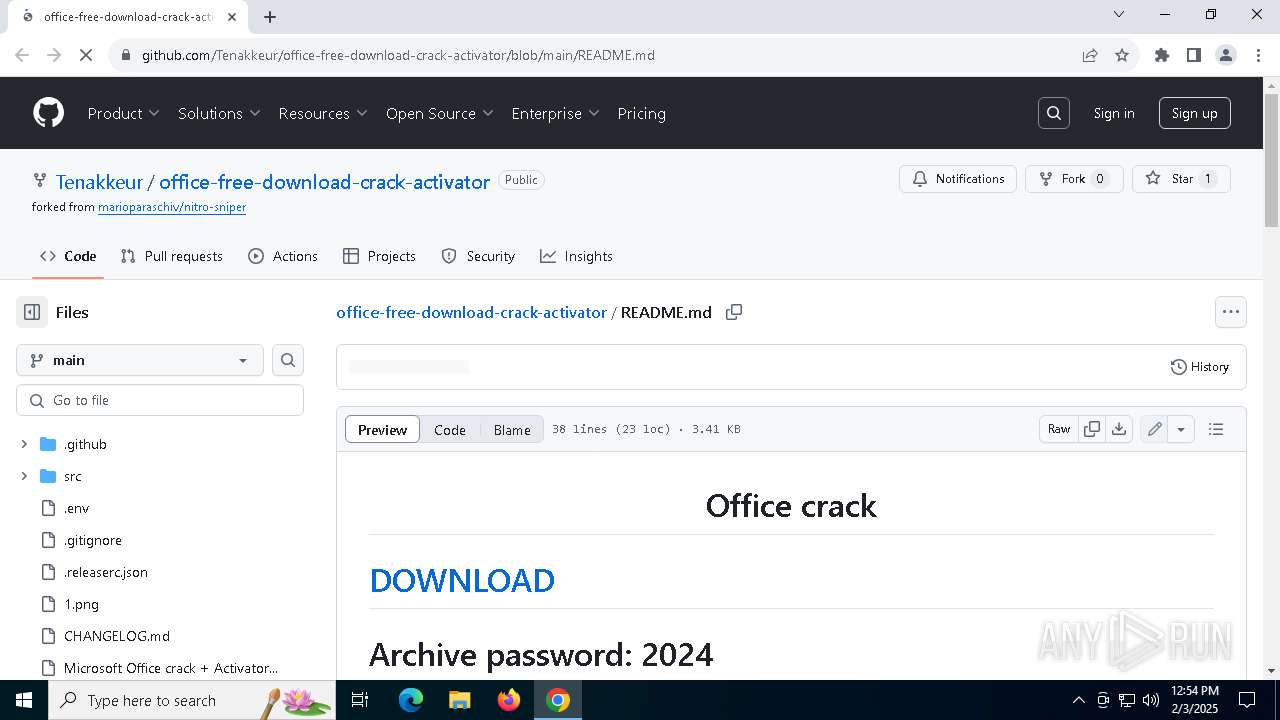Fork this repository
Image resolution: width=1280 pixels, height=720 pixels.
click(1074, 179)
